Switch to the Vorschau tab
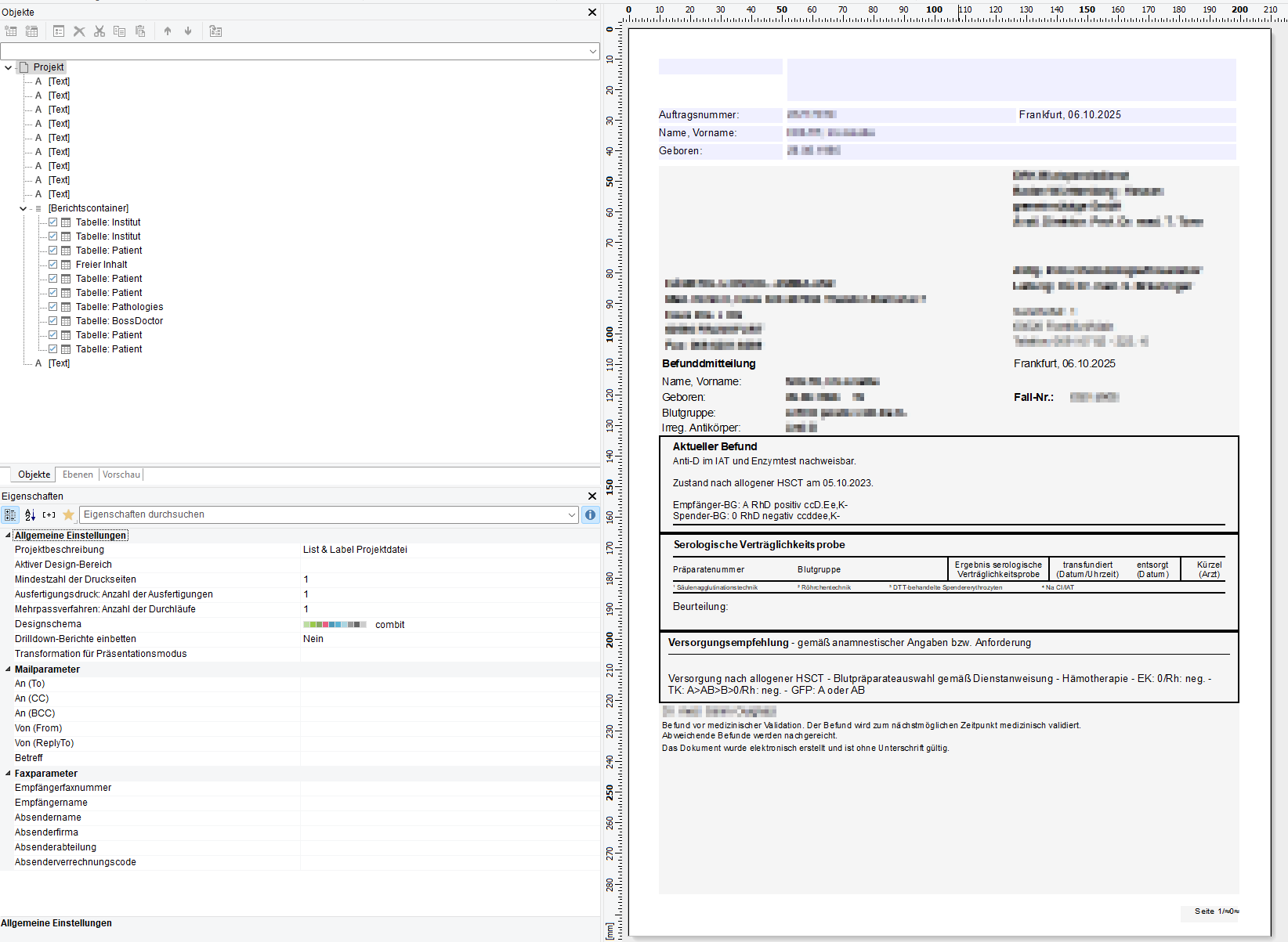 (x=121, y=475)
